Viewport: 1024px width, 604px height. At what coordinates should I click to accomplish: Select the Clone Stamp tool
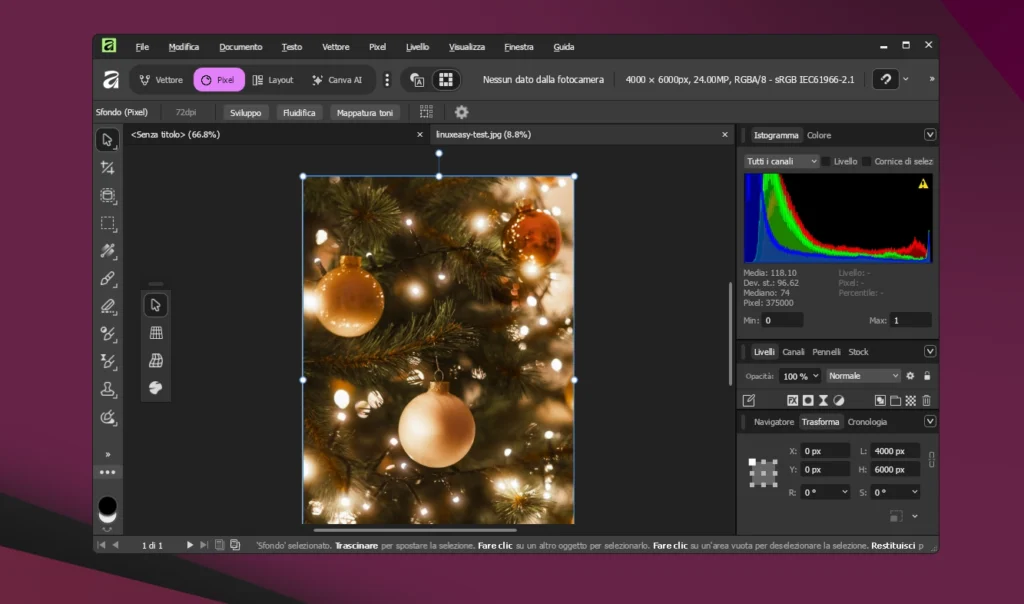click(x=108, y=390)
